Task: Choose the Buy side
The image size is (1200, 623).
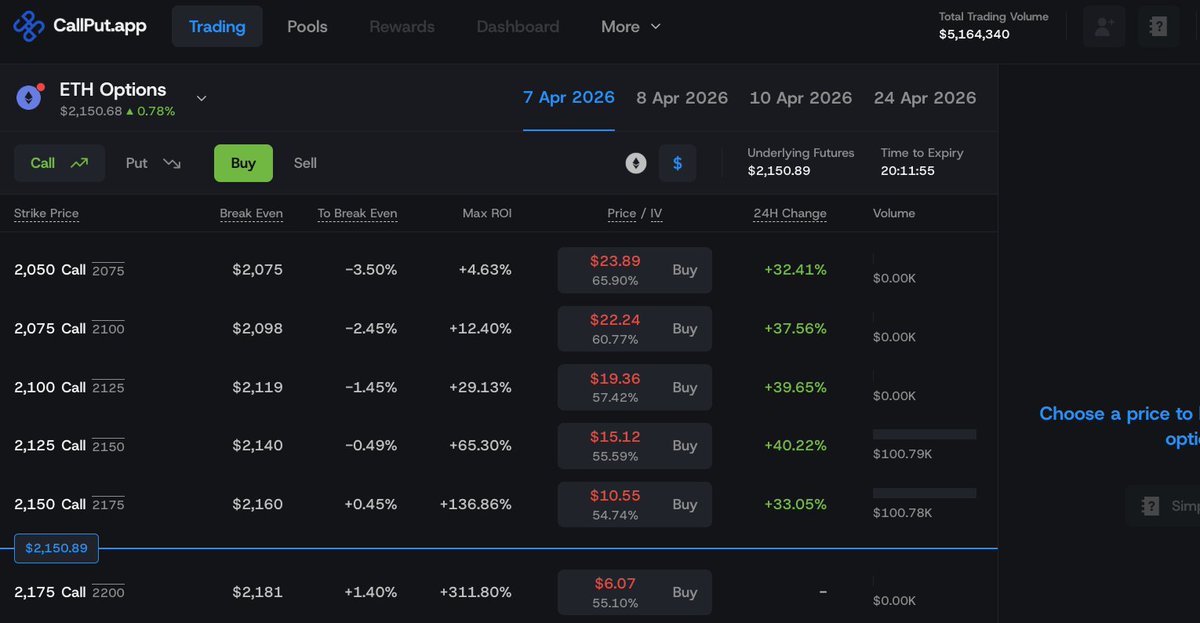Action: tap(243, 163)
